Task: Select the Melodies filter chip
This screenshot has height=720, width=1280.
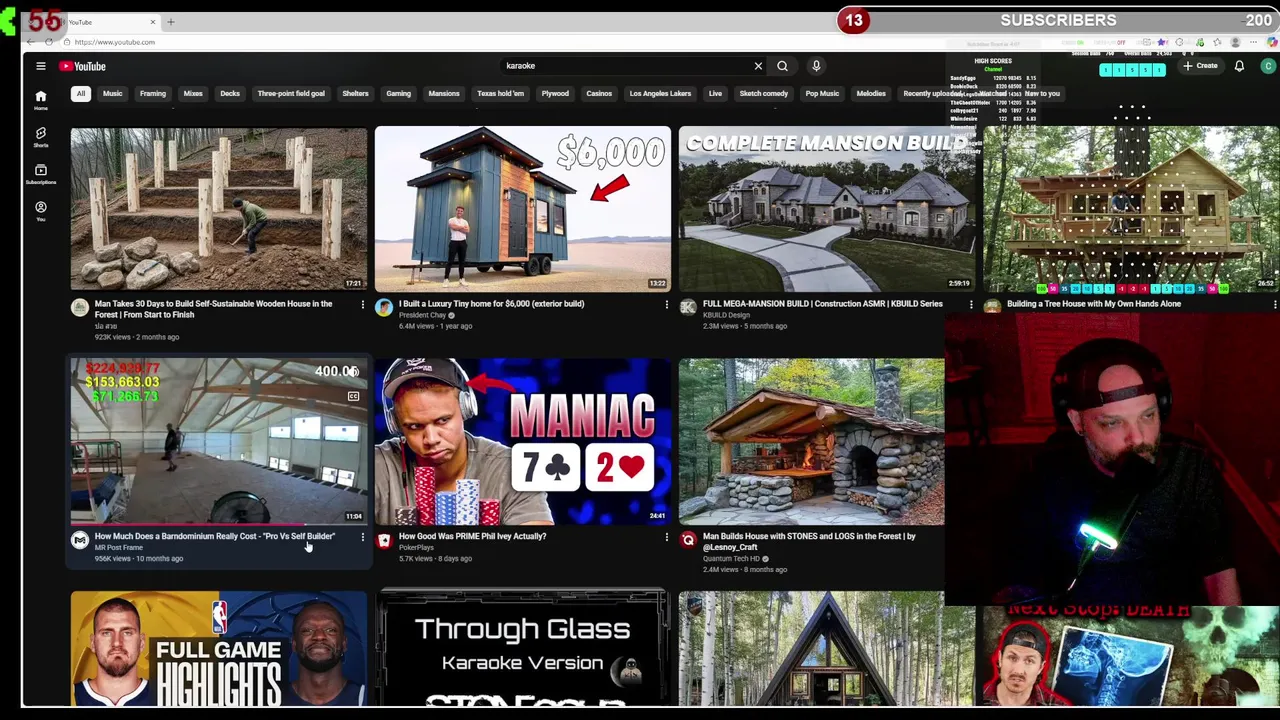Action: pyautogui.click(x=871, y=94)
